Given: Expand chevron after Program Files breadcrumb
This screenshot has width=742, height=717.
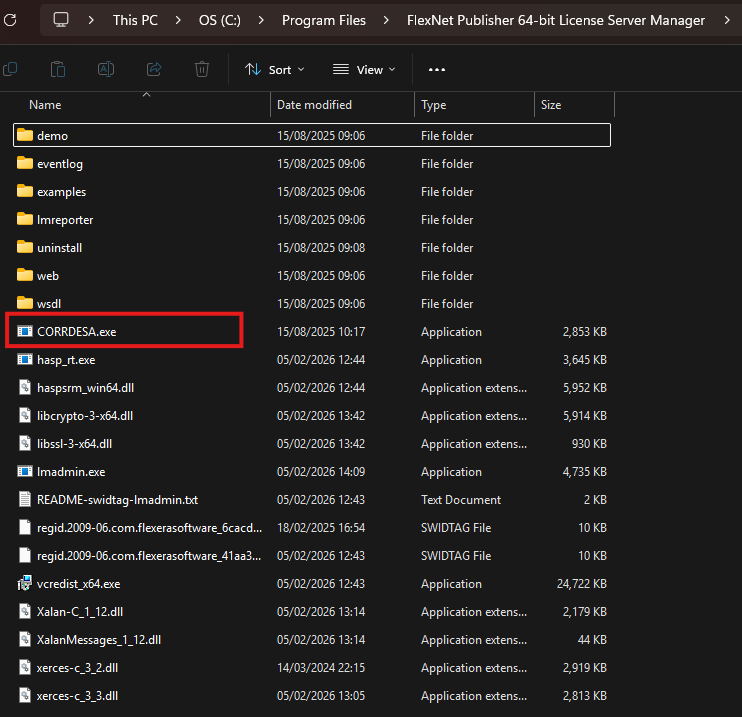Looking at the screenshot, I should coord(386,20).
